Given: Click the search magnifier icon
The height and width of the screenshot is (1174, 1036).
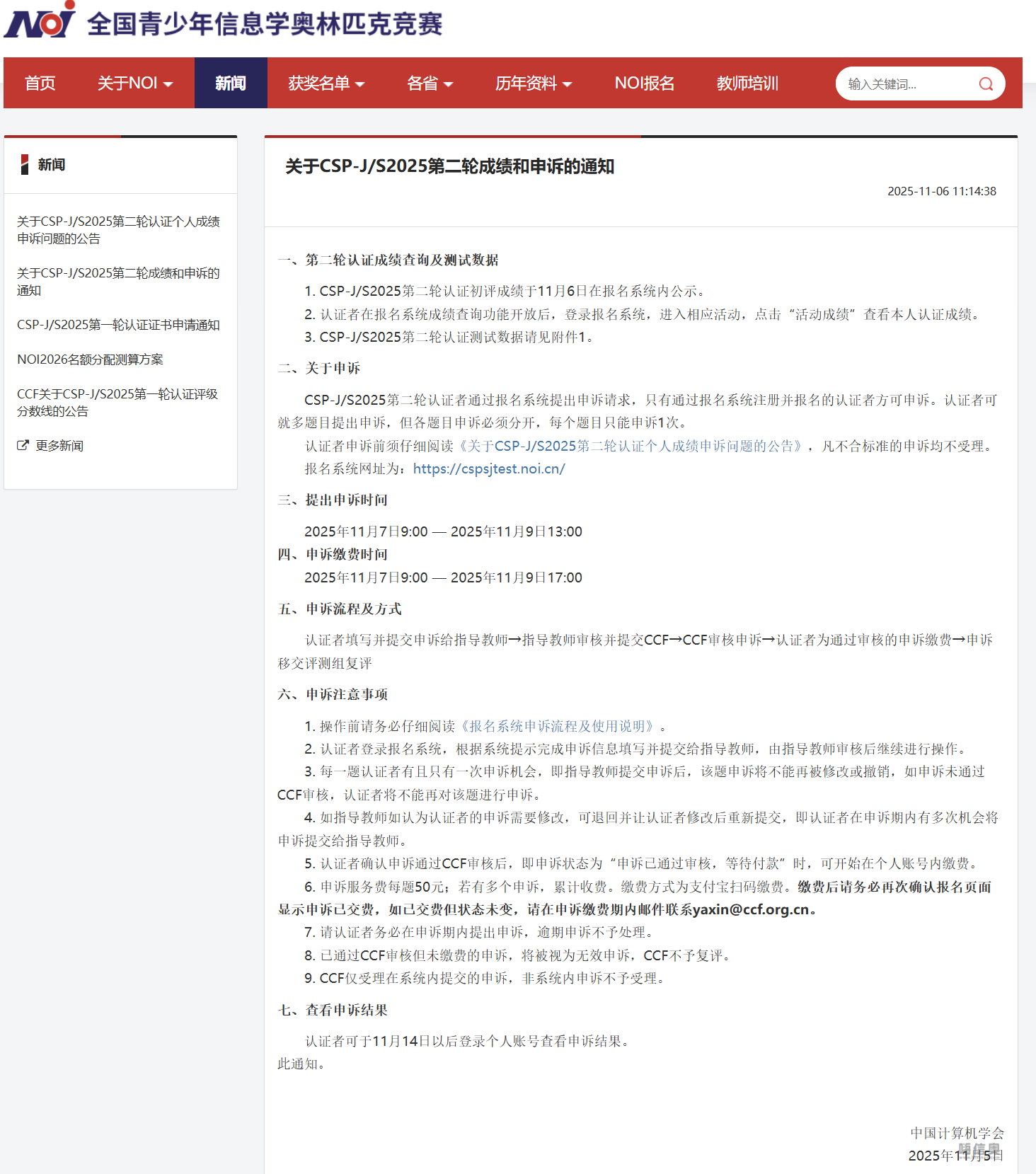Looking at the screenshot, I should pyautogui.click(x=986, y=84).
